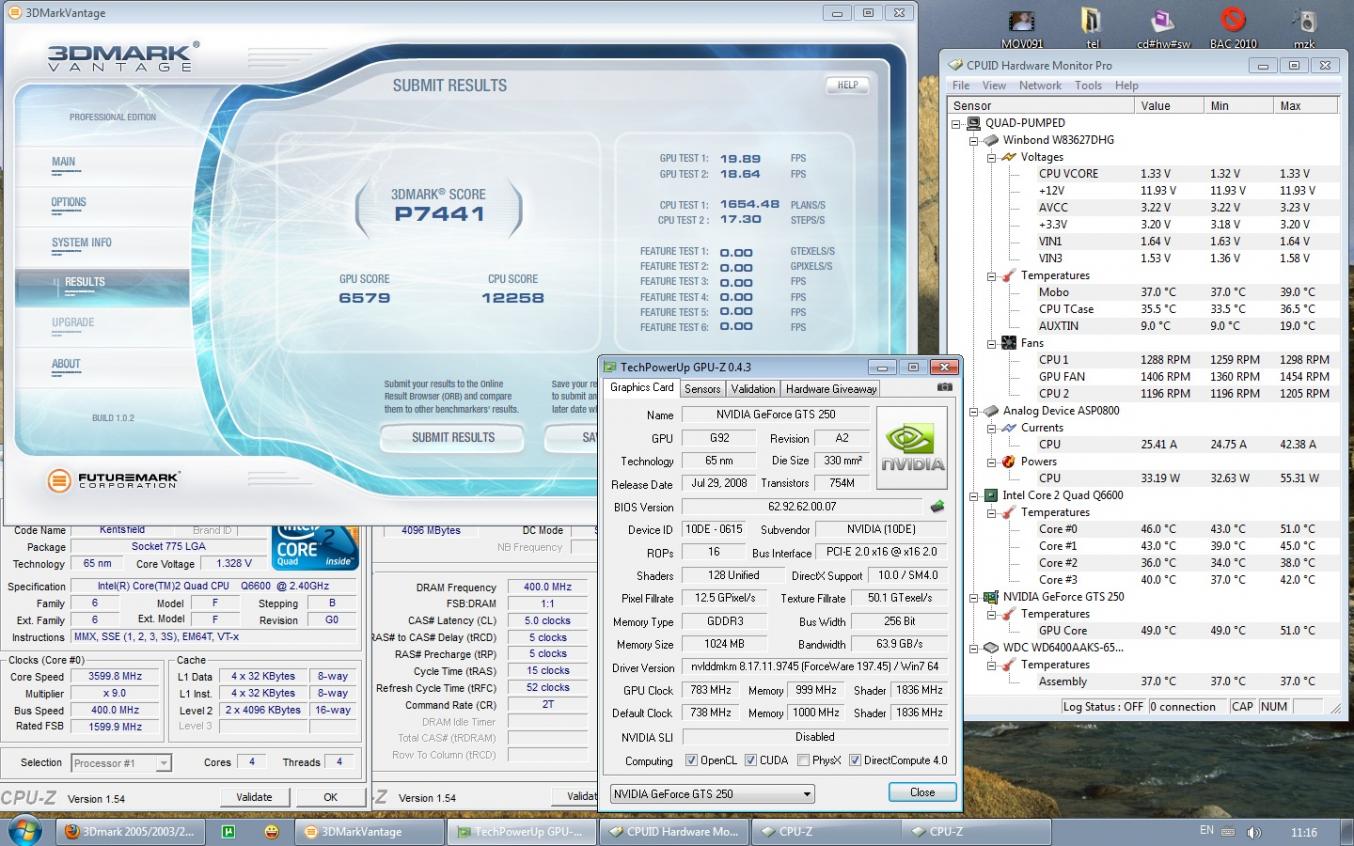Open the Network menu in Hardware Monitor
This screenshot has height=846, width=1354.
click(1040, 86)
